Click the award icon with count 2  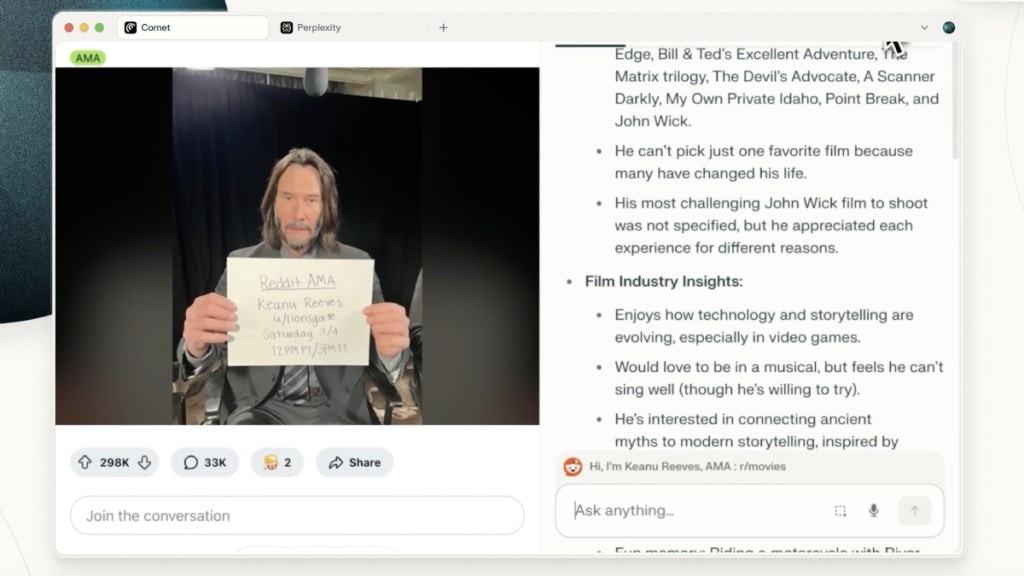tap(277, 463)
